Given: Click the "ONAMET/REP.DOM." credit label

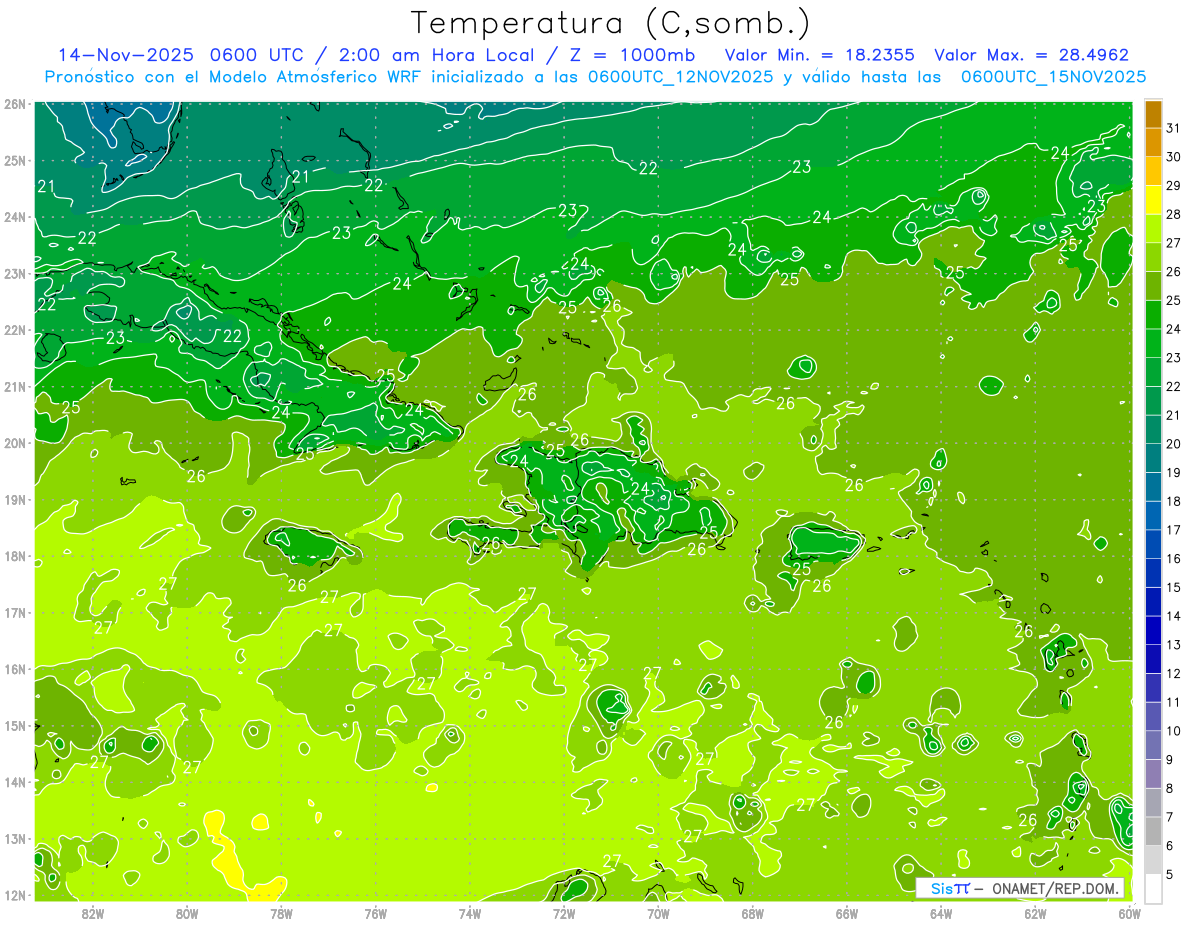Looking at the screenshot, I should [1056, 889].
